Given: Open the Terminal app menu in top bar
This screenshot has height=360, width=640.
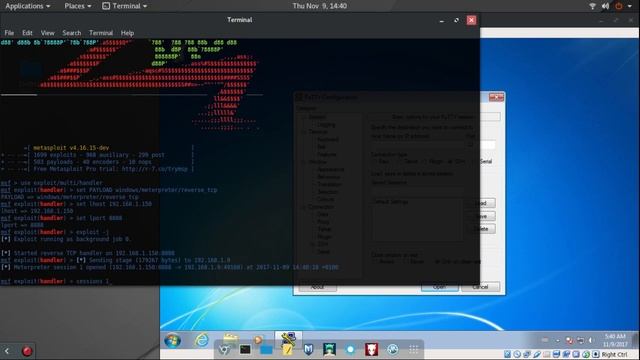Looking at the screenshot, I should tap(124, 6).
